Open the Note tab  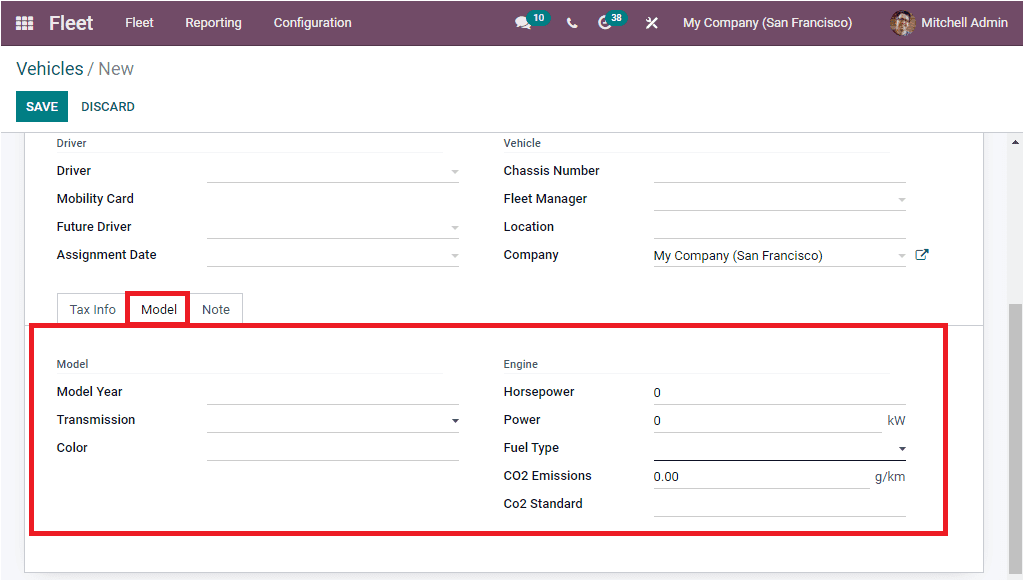coord(215,309)
